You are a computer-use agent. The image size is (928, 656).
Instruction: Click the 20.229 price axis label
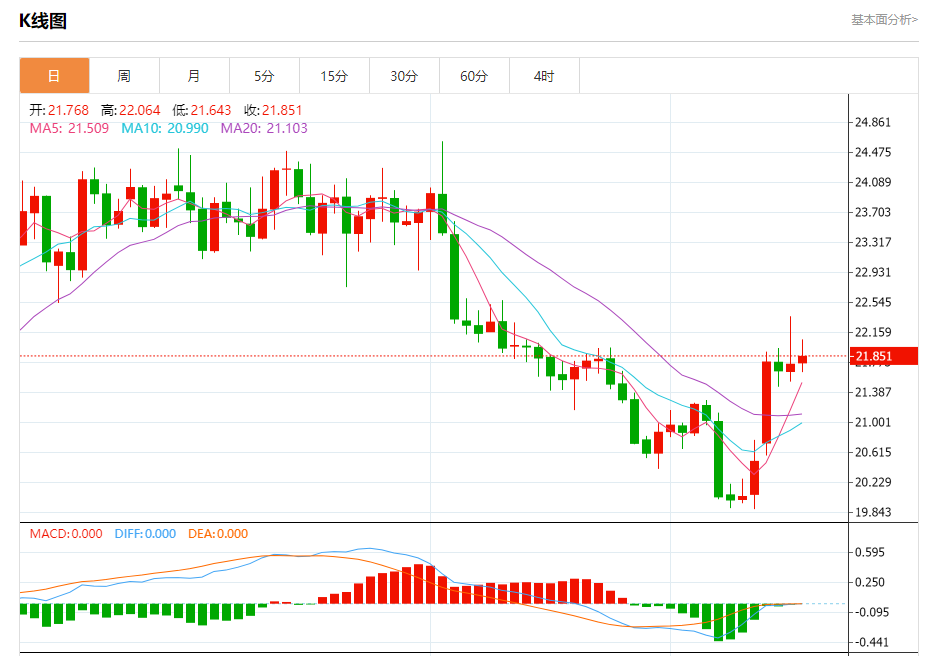pos(872,482)
